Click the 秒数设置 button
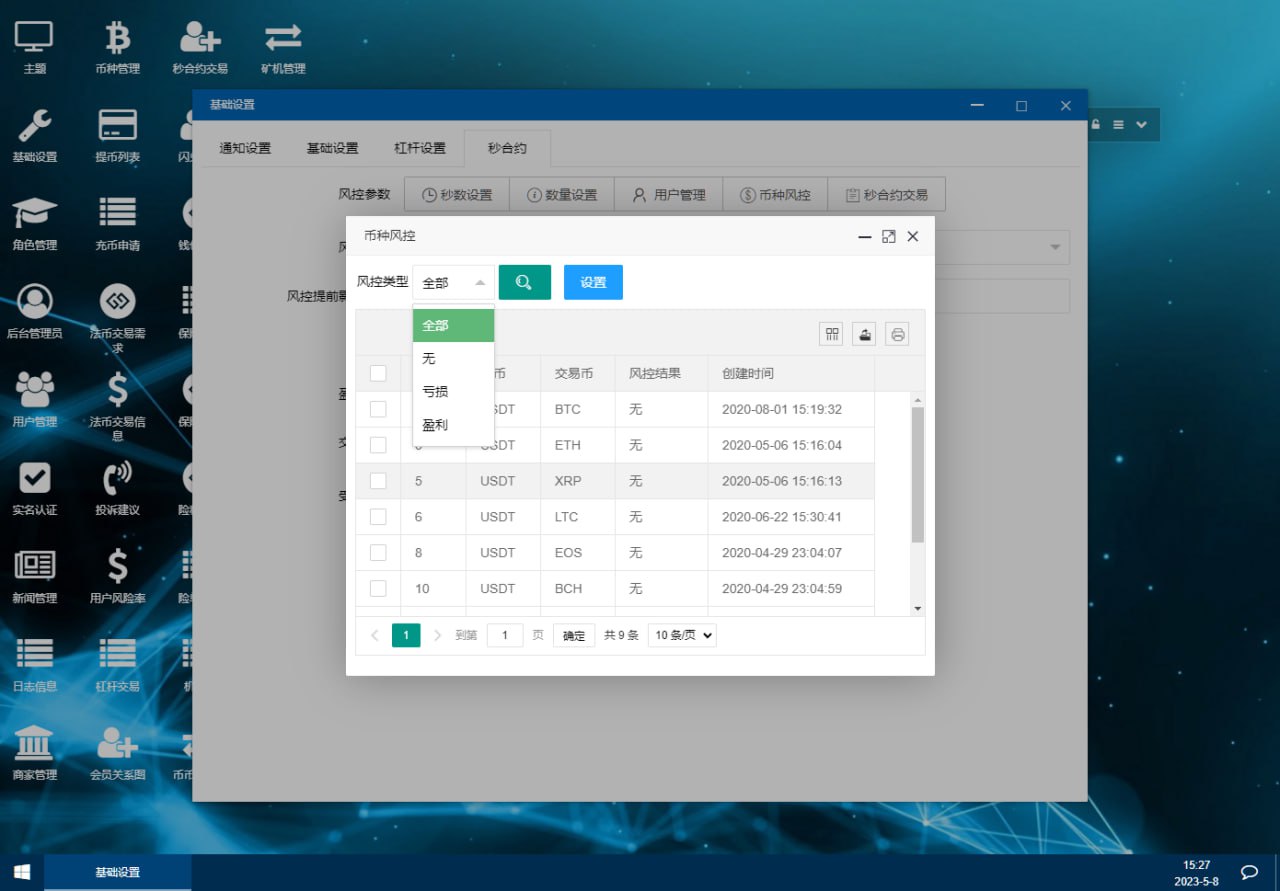Viewport: 1280px width, 891px height. coord(457,195)
